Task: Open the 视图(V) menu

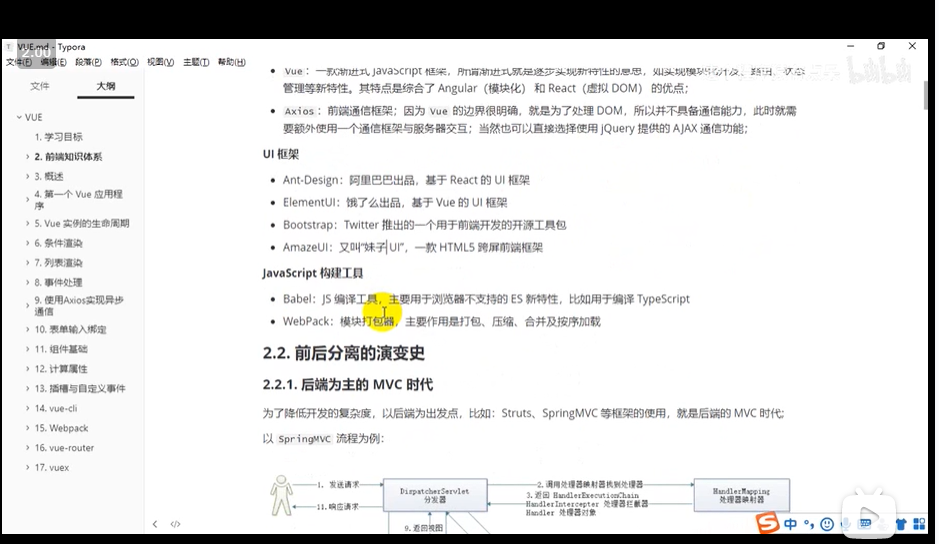Action: coord(160,62)
